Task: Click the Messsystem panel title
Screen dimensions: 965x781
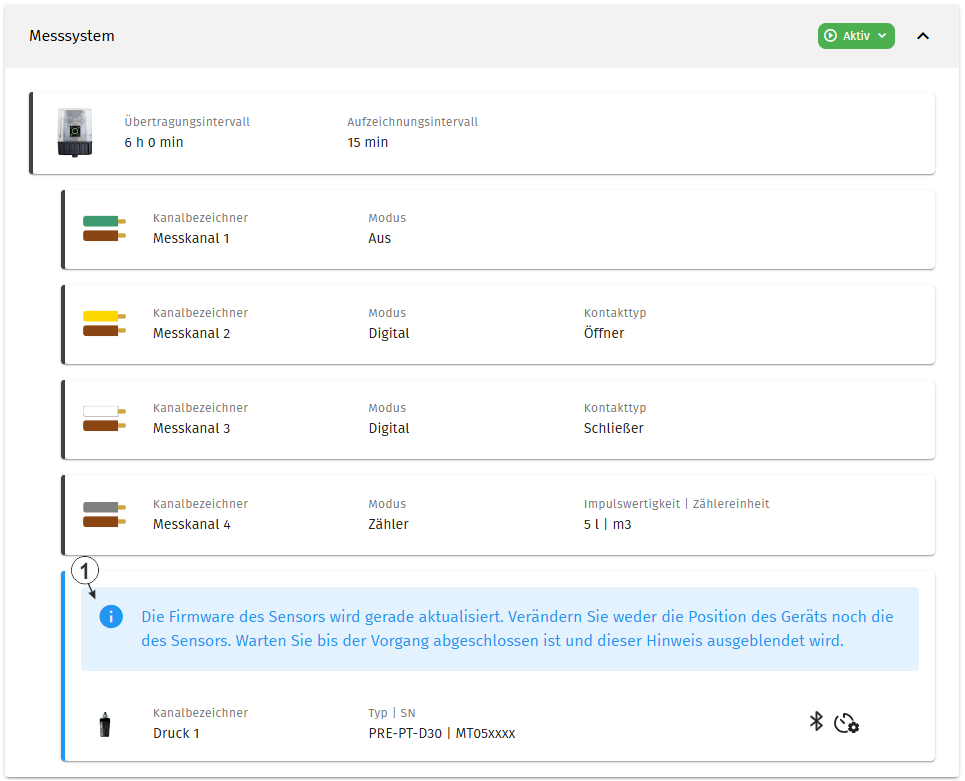Action: point(72,36)
